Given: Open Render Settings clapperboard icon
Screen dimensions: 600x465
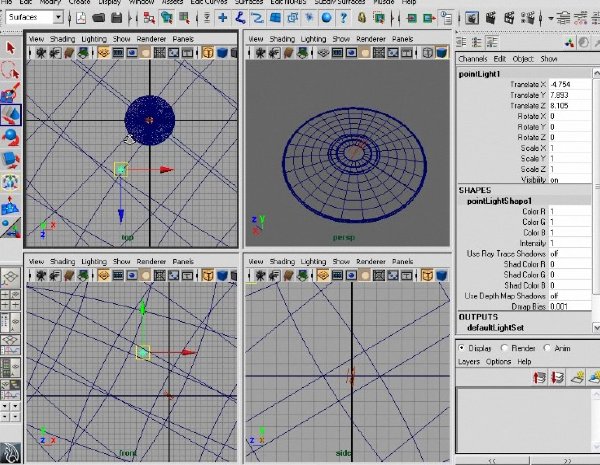Looking at the screenshot, I should pos(528,18).
